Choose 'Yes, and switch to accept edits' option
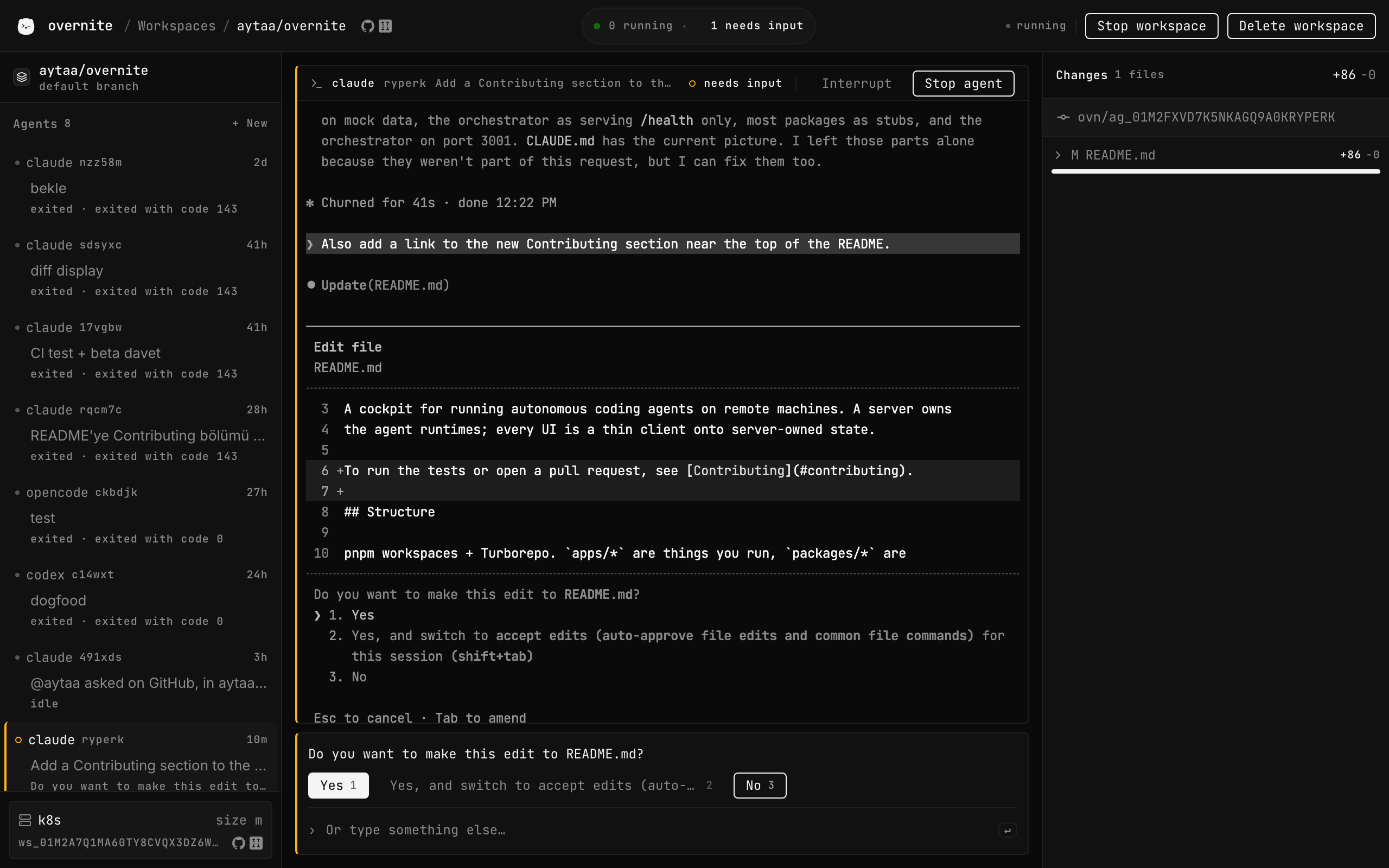Screen dimensions: 1389x868 [551, 786]
